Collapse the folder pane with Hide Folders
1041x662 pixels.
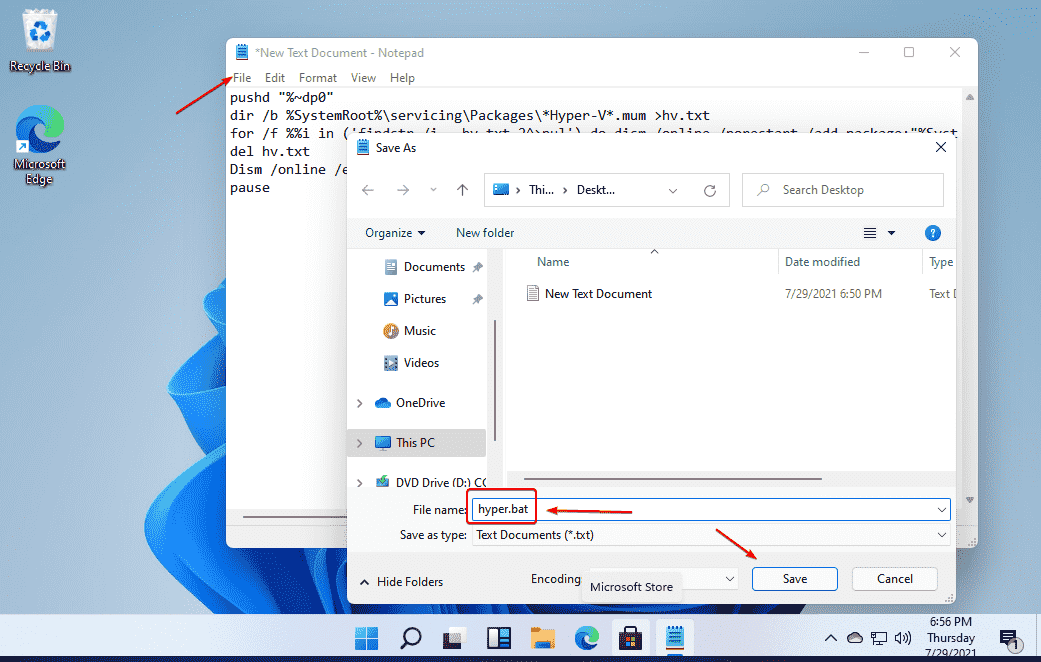coord(401,581)
